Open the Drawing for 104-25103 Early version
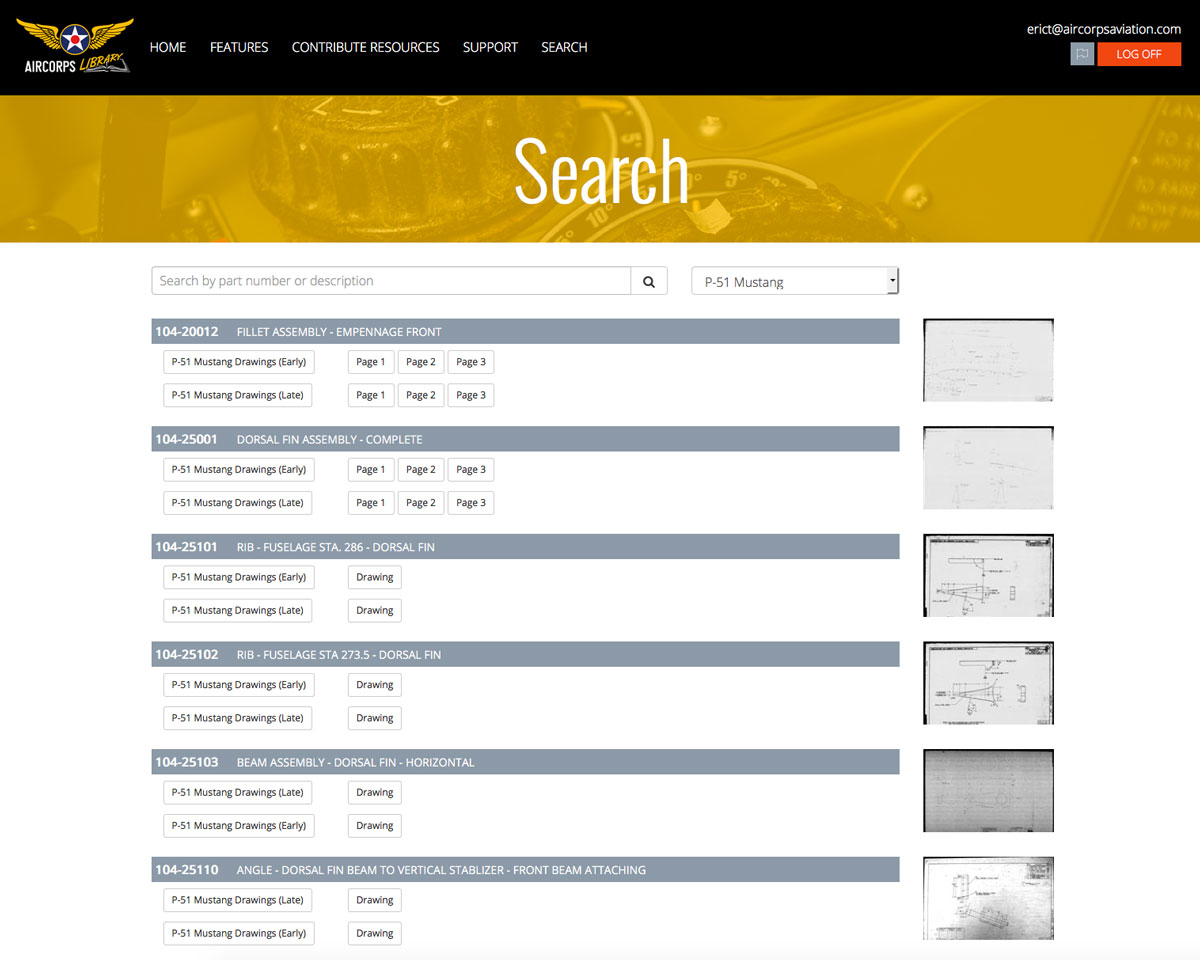1200x960 pixels. (374, 825)
